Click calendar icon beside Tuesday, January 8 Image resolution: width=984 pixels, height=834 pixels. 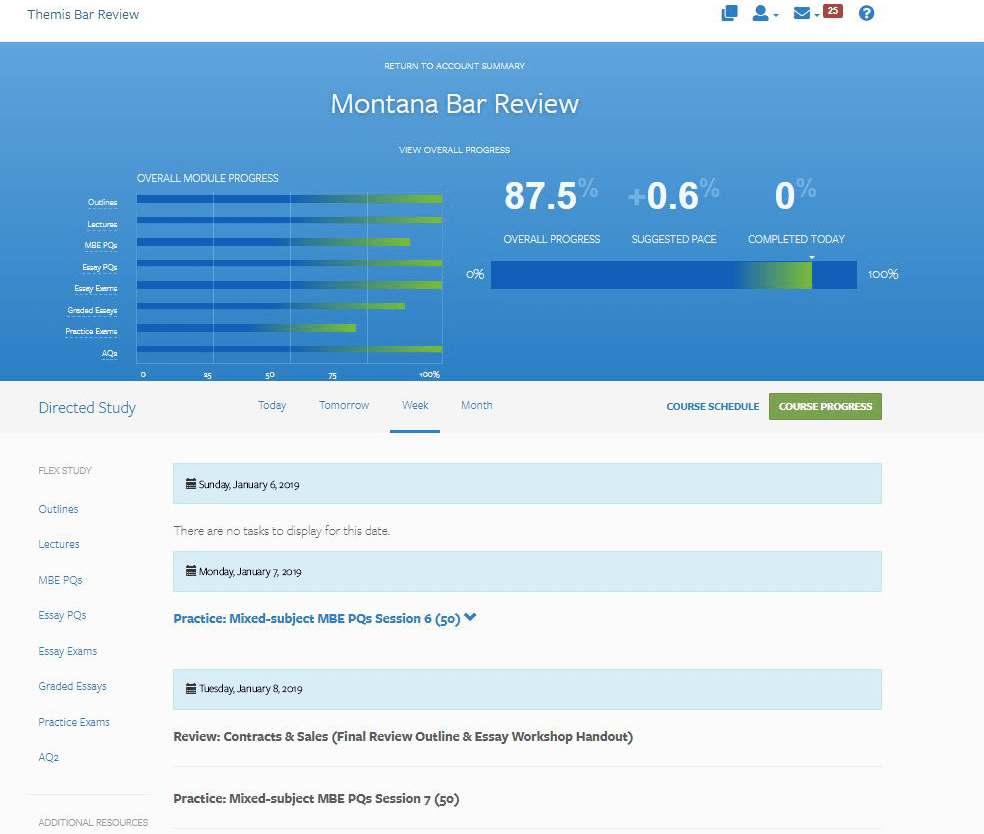191,689
